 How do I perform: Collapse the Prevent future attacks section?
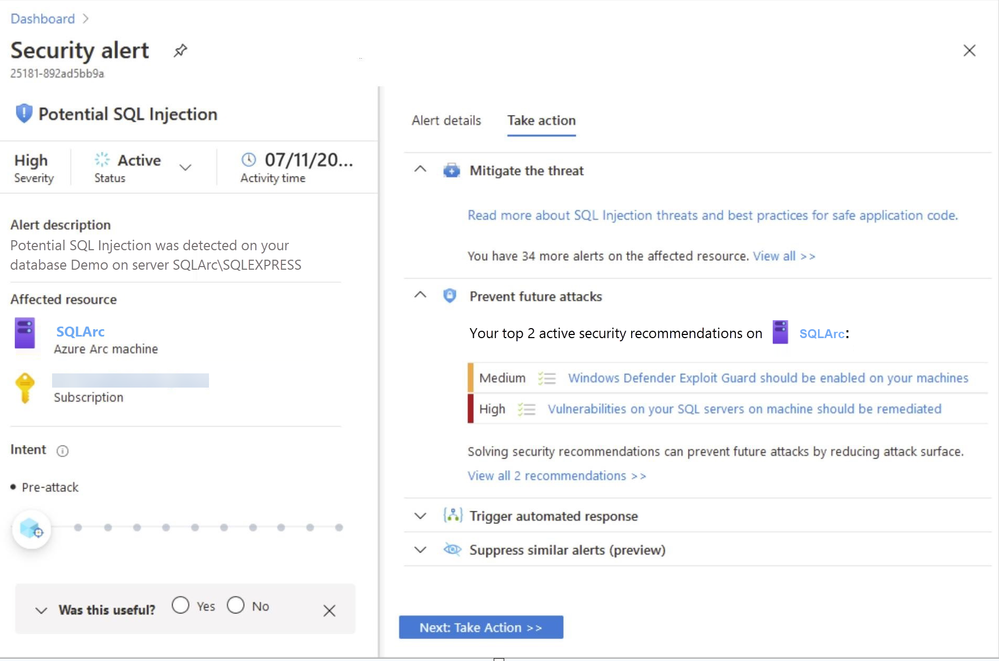[420, 295]
